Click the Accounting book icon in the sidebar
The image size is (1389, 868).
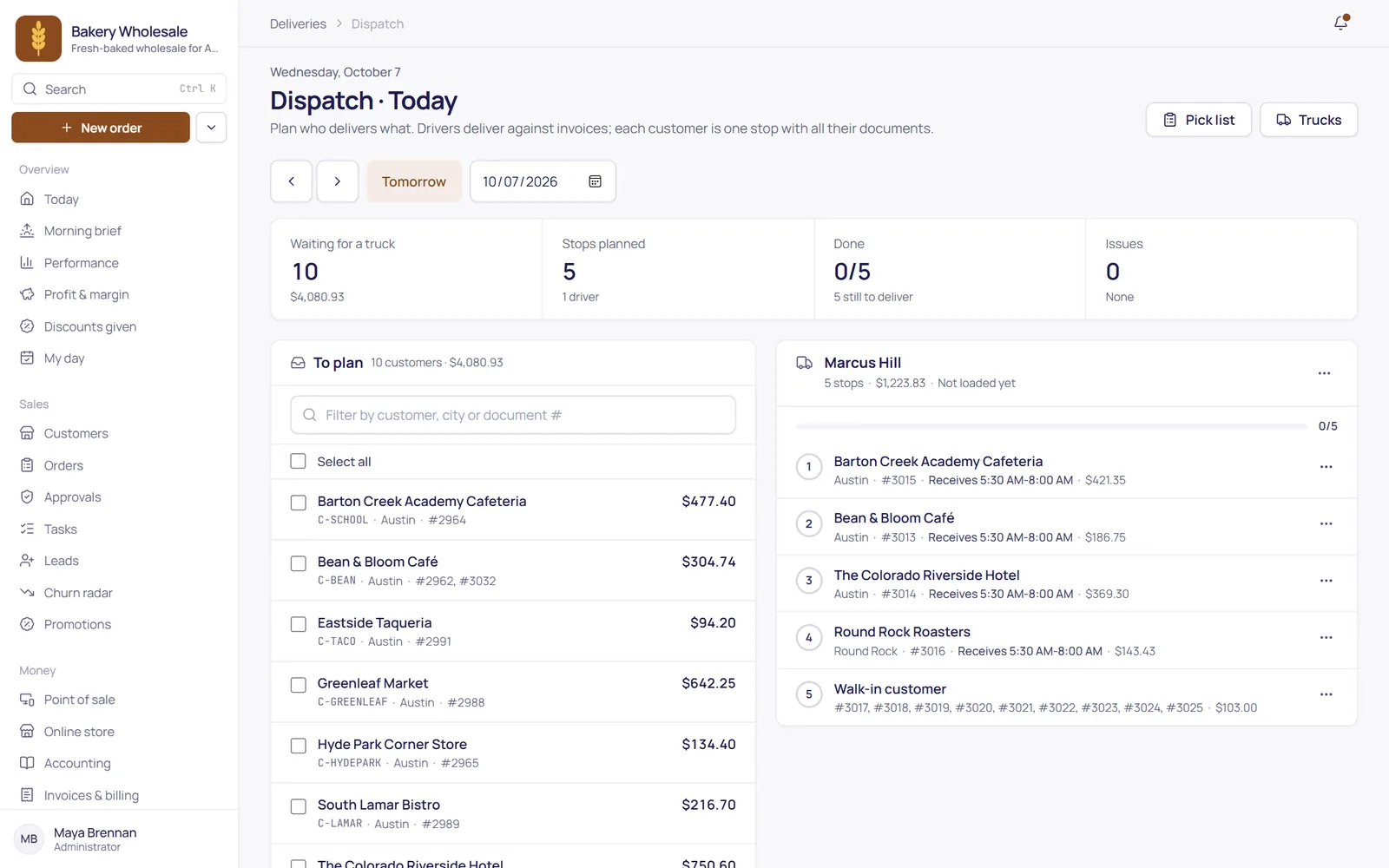click(27, 763)
